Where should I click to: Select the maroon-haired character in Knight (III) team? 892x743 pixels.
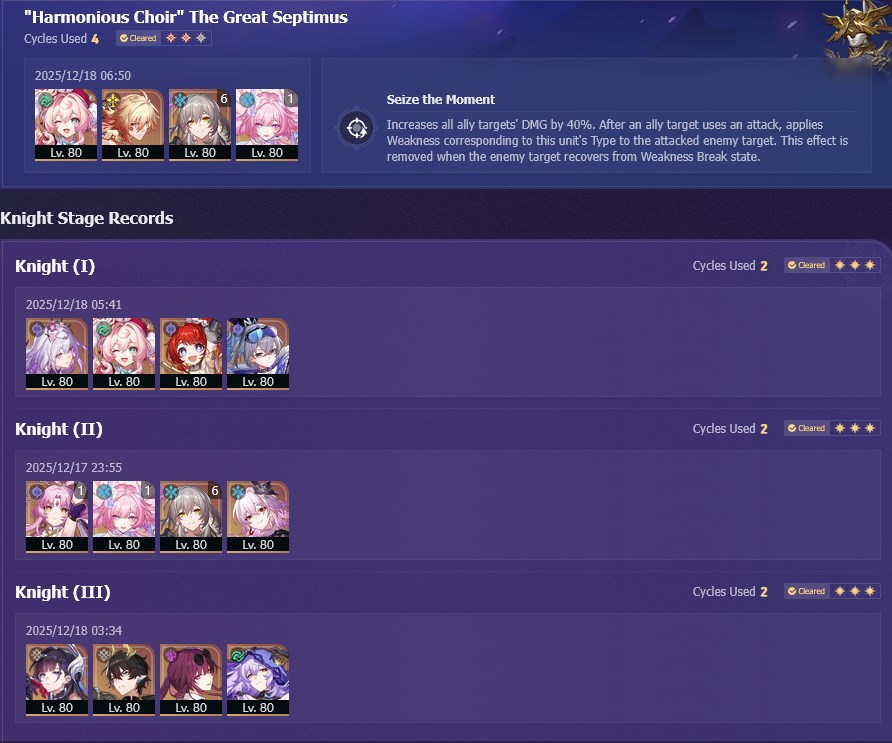(x=191, y=680)
